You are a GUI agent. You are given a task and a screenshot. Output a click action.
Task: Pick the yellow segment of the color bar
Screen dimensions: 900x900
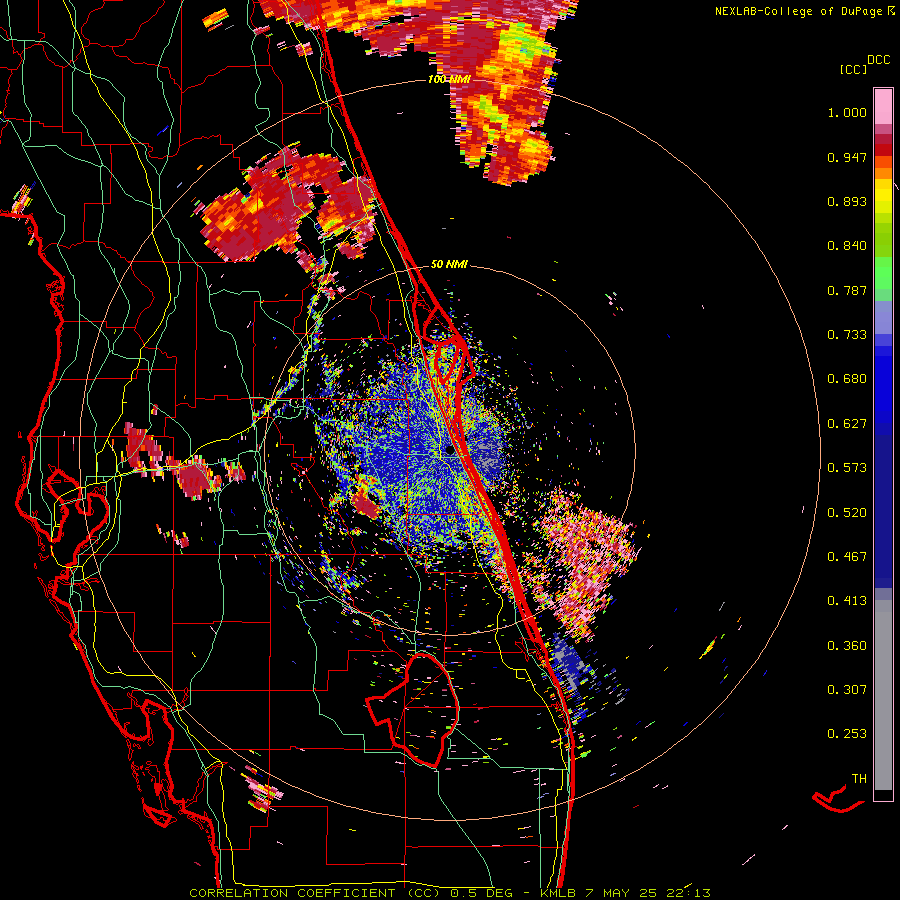click(883, 196)
